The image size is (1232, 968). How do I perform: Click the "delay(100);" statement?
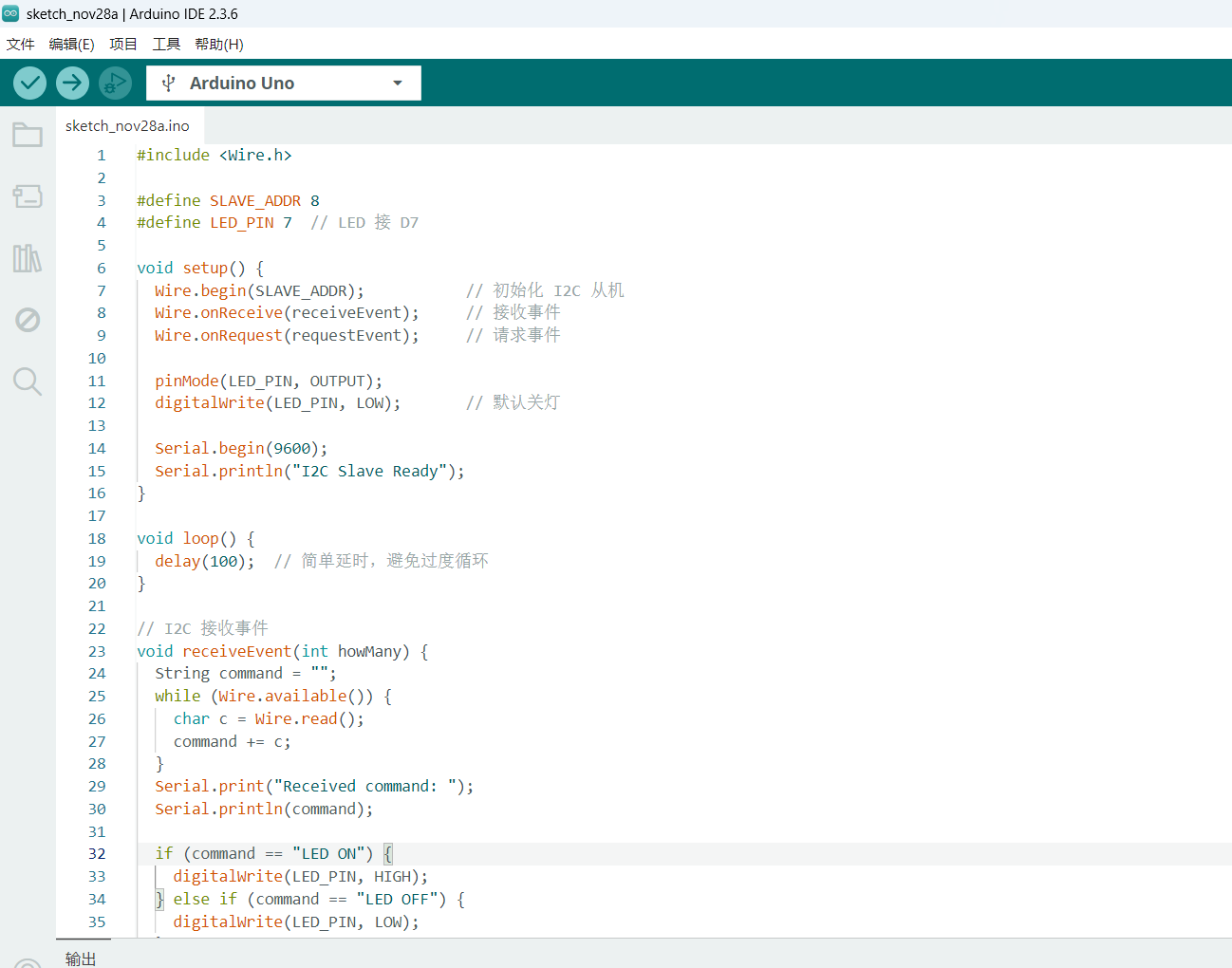pyautogui.click(x=205, y=562)
